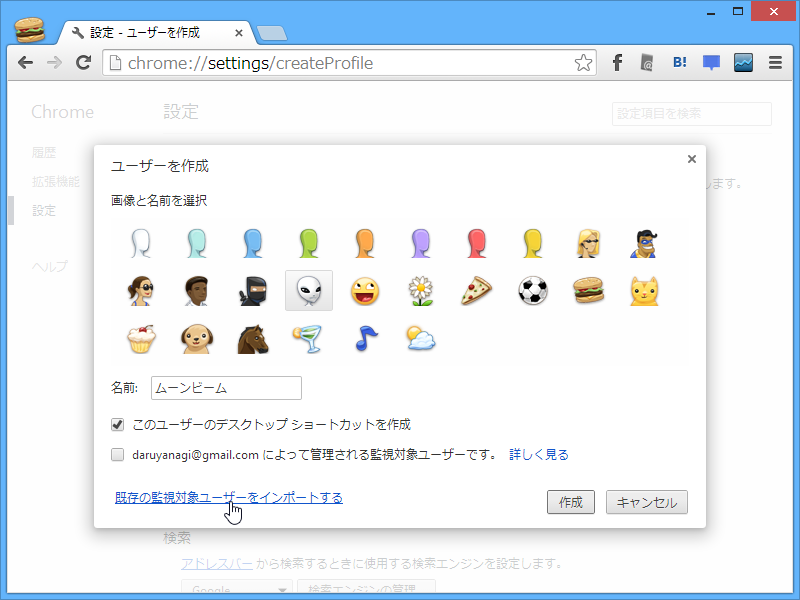This screenshot has width=800, height=600.
Task: Bookmark this page with the star icon
Action: [583, 63]
